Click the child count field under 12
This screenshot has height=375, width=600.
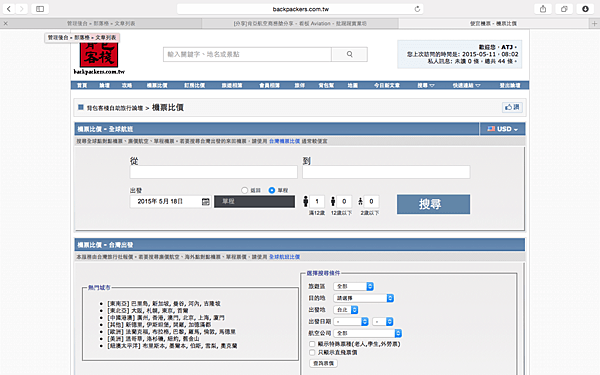point(344,201)
